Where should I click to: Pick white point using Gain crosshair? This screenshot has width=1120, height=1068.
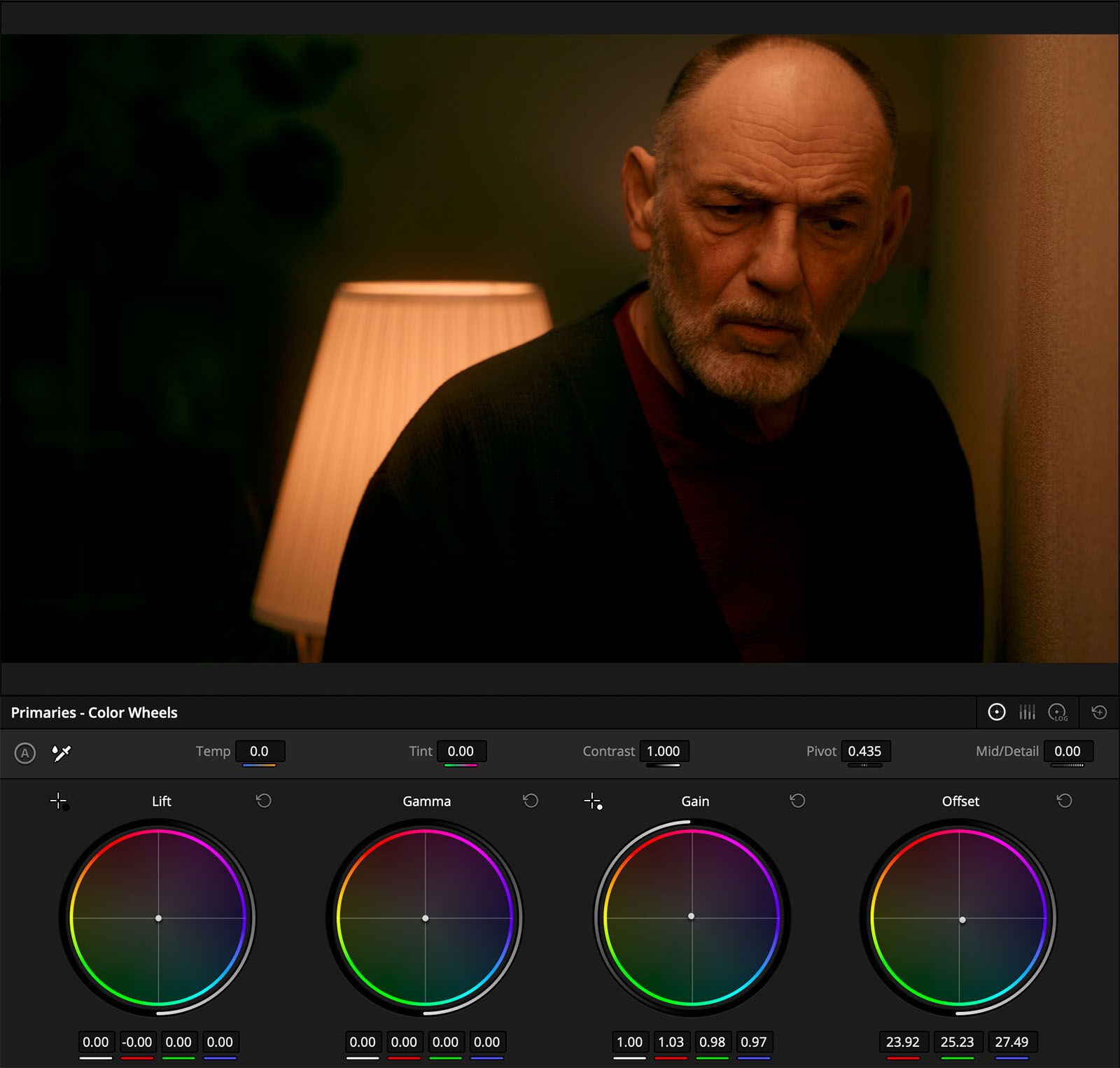[x=593, y=801]
